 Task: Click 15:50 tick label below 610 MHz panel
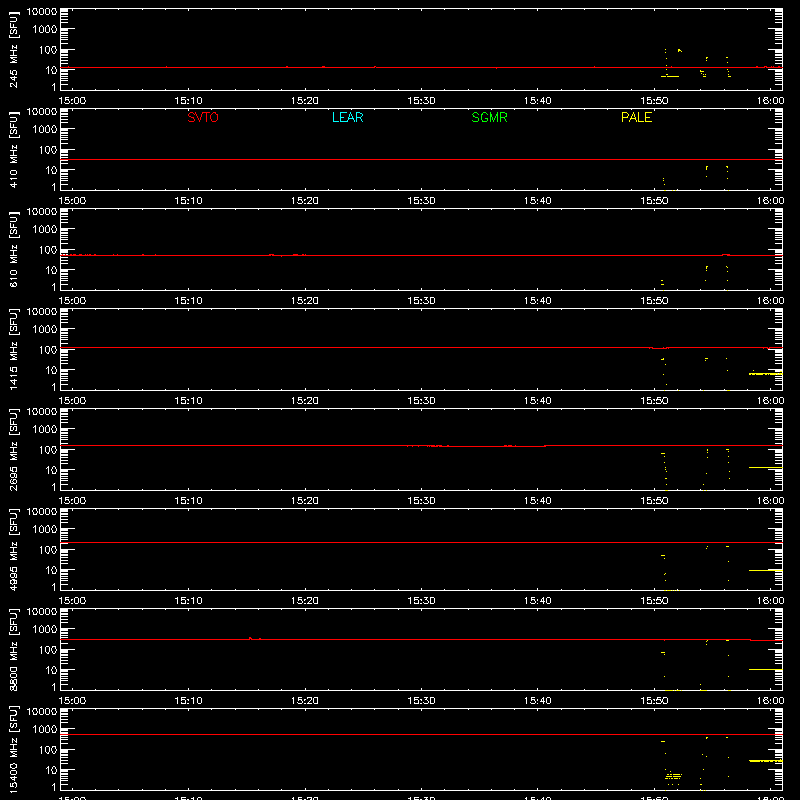(654, 301)
